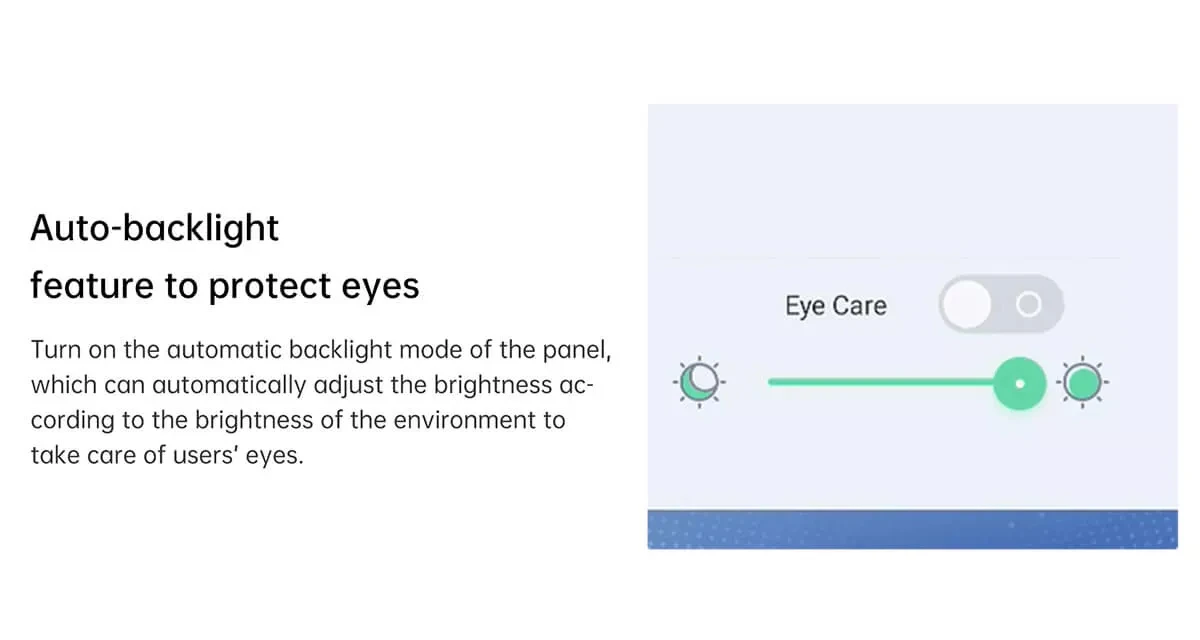Click the white knob of Eye Care switch
This screenshot has width=1200, height=640.
pyautogui.click(x=966, y=304)
